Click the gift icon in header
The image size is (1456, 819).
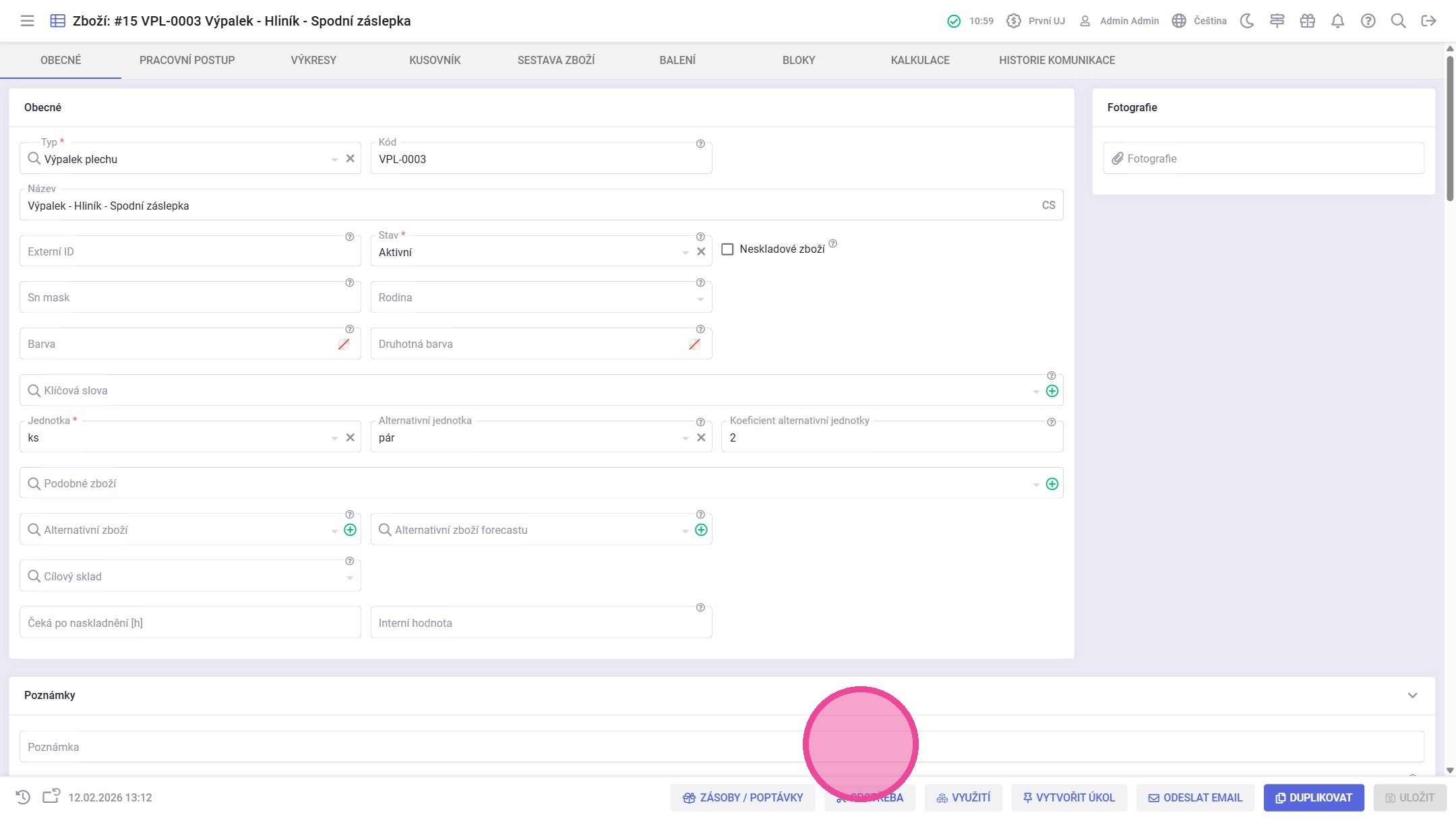click(1307, 21)
